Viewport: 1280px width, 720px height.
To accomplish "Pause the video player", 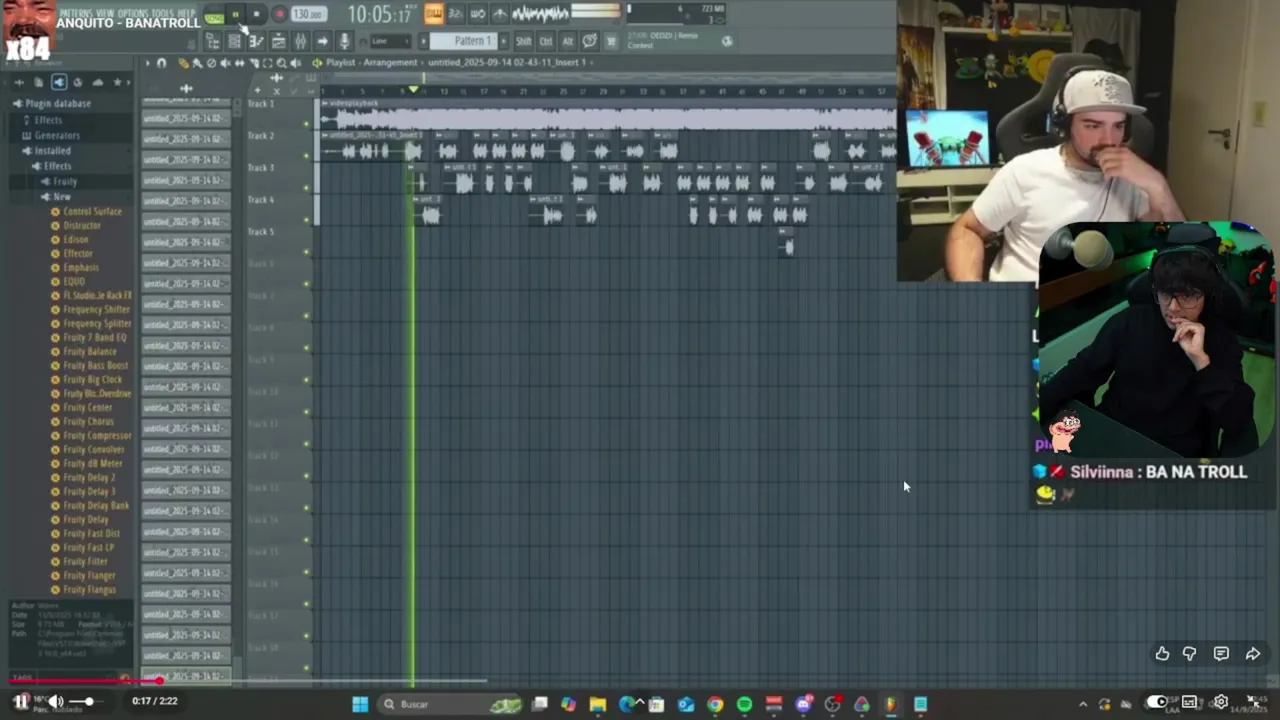I will (x=21, y=702).
